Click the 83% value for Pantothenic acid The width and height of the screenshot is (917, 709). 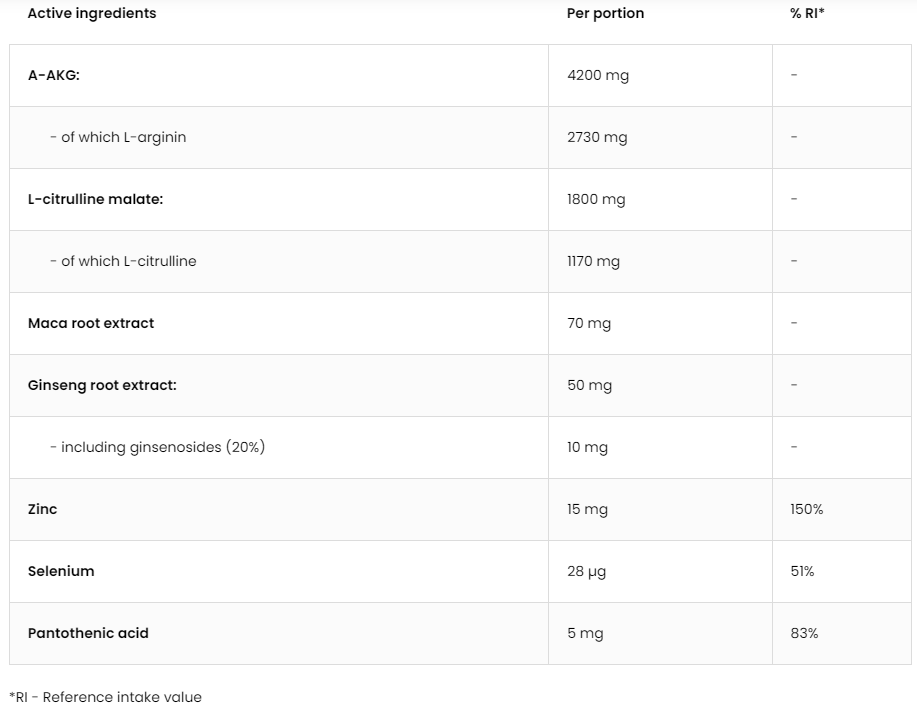click(804, 633)
